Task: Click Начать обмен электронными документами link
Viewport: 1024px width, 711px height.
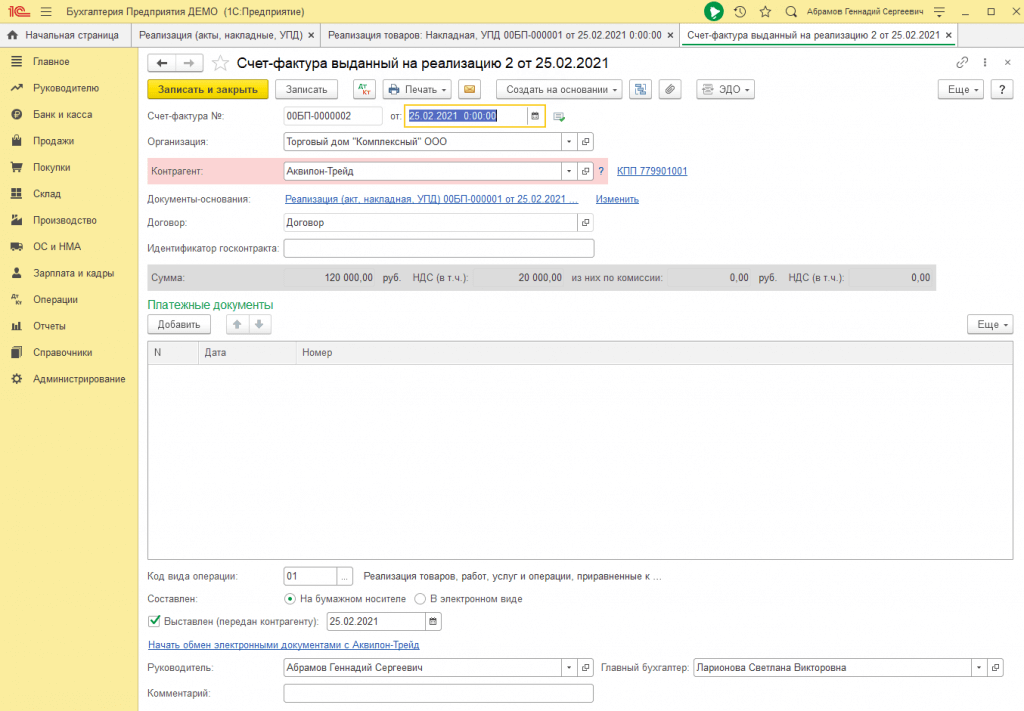Action: point(283,645)
